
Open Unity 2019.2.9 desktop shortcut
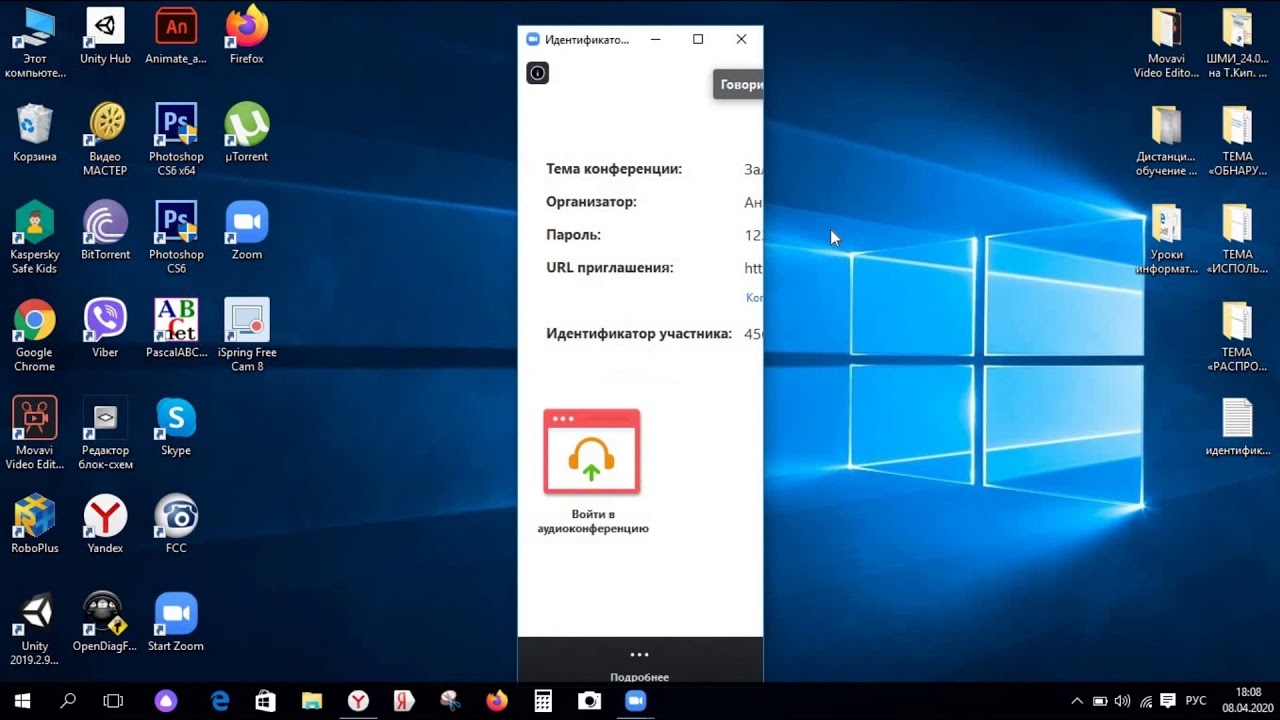click(x=34, y=630)
